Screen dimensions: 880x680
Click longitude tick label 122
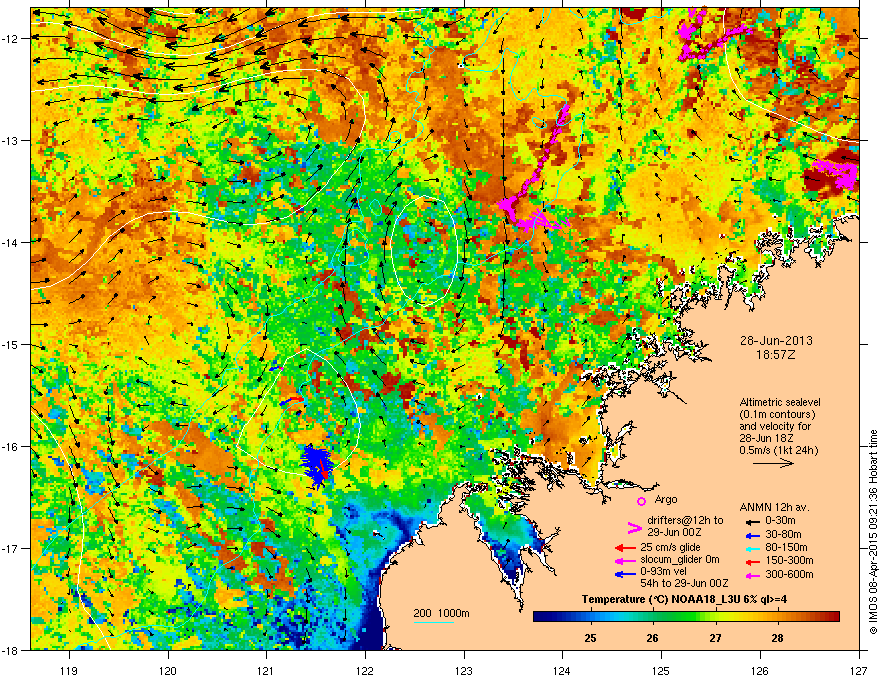(365, 670)
